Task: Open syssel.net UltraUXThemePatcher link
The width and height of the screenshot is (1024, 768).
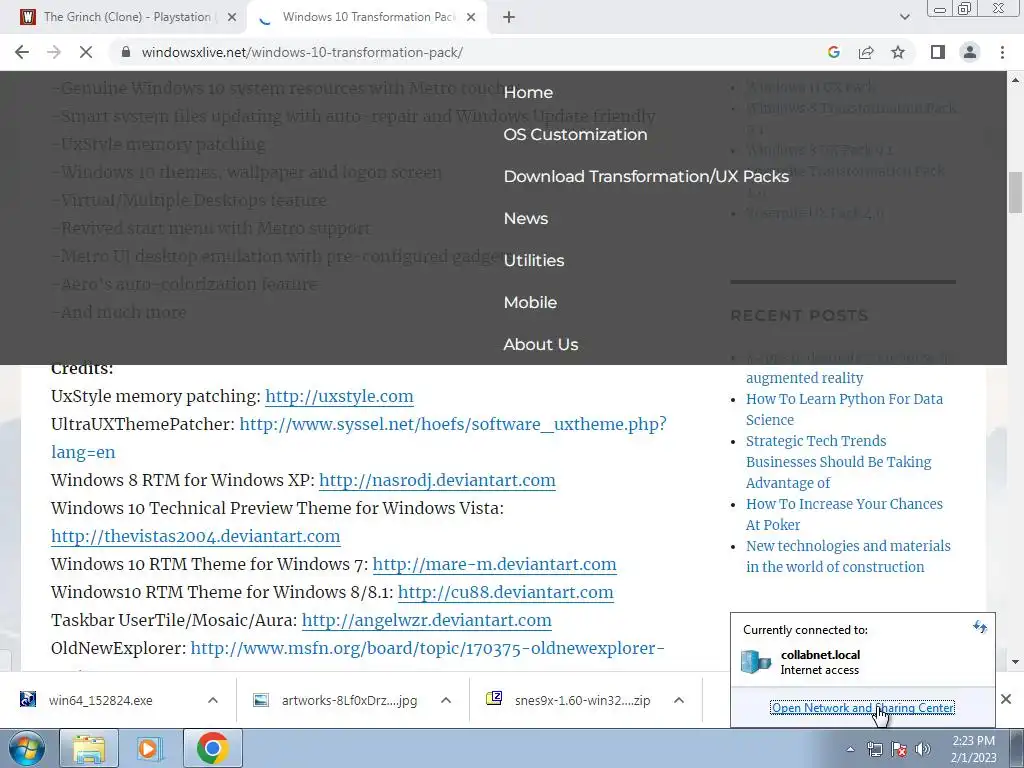Action: [x=453, y=424]
